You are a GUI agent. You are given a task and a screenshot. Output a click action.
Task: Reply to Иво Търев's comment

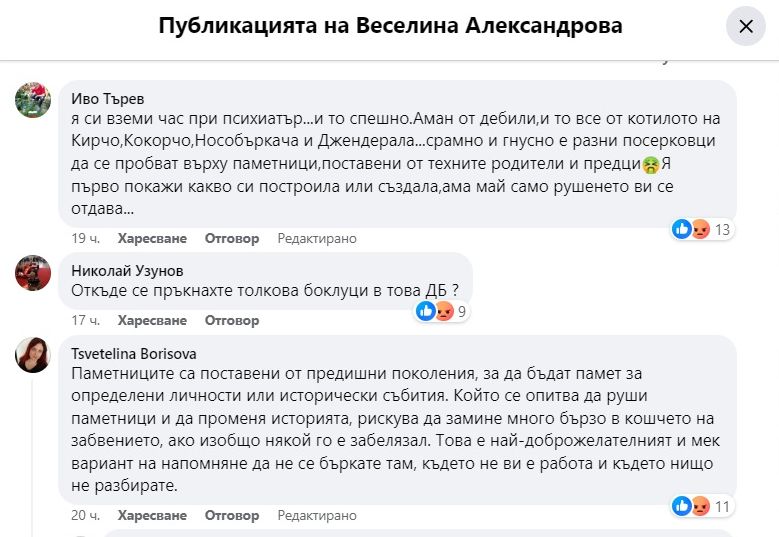coord(232,238)
